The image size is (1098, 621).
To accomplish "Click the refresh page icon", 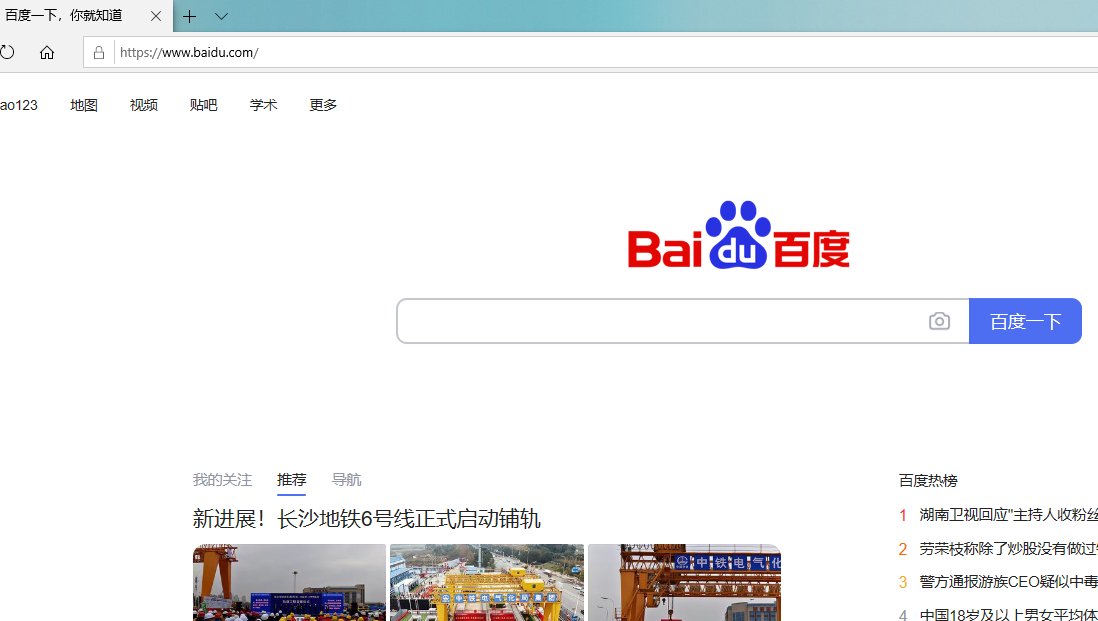I will 7,53.
